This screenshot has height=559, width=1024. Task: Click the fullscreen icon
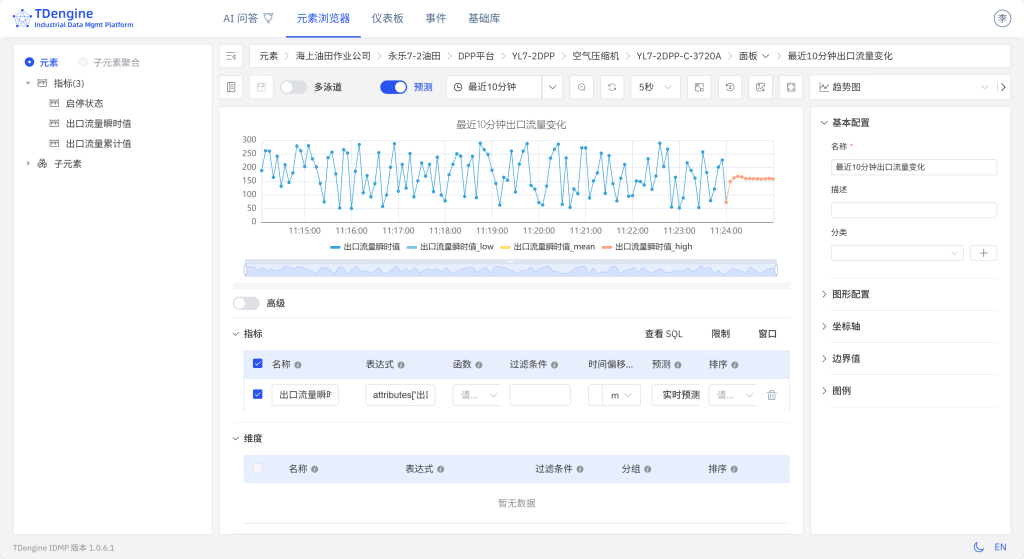pyautogui.click(x=791, y=87)
